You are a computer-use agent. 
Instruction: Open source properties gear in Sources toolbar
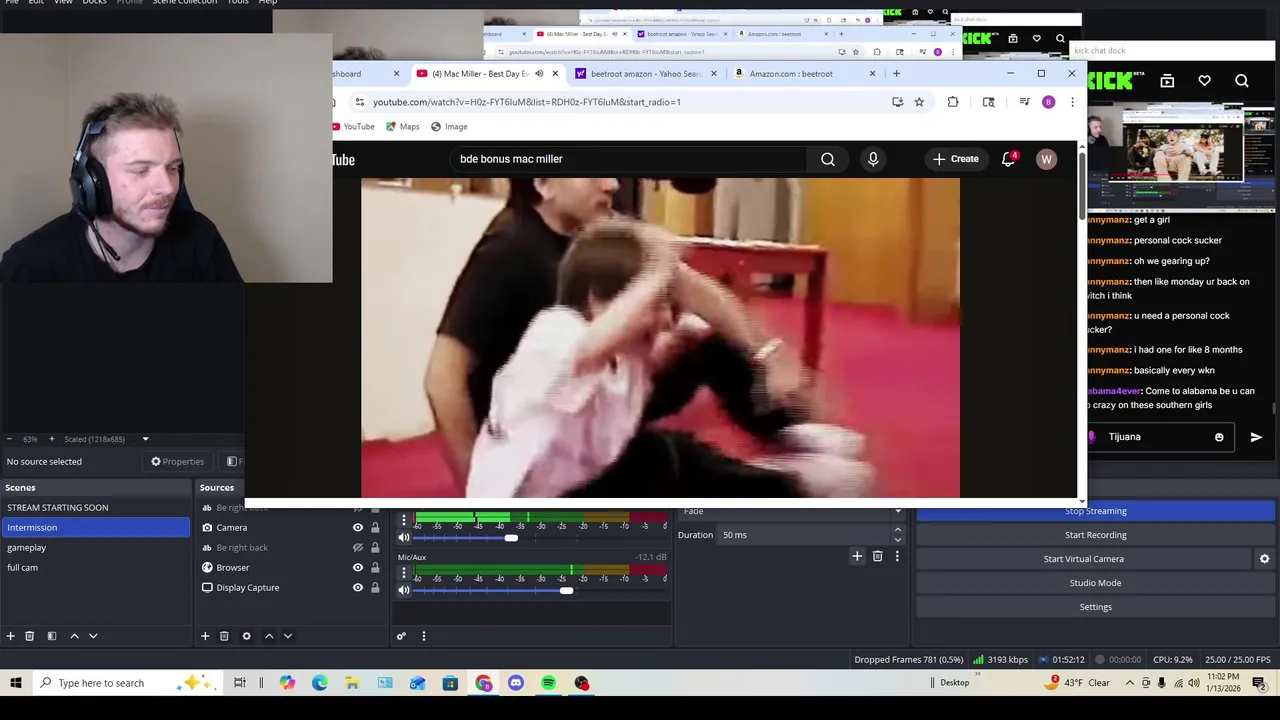[246, 636]
